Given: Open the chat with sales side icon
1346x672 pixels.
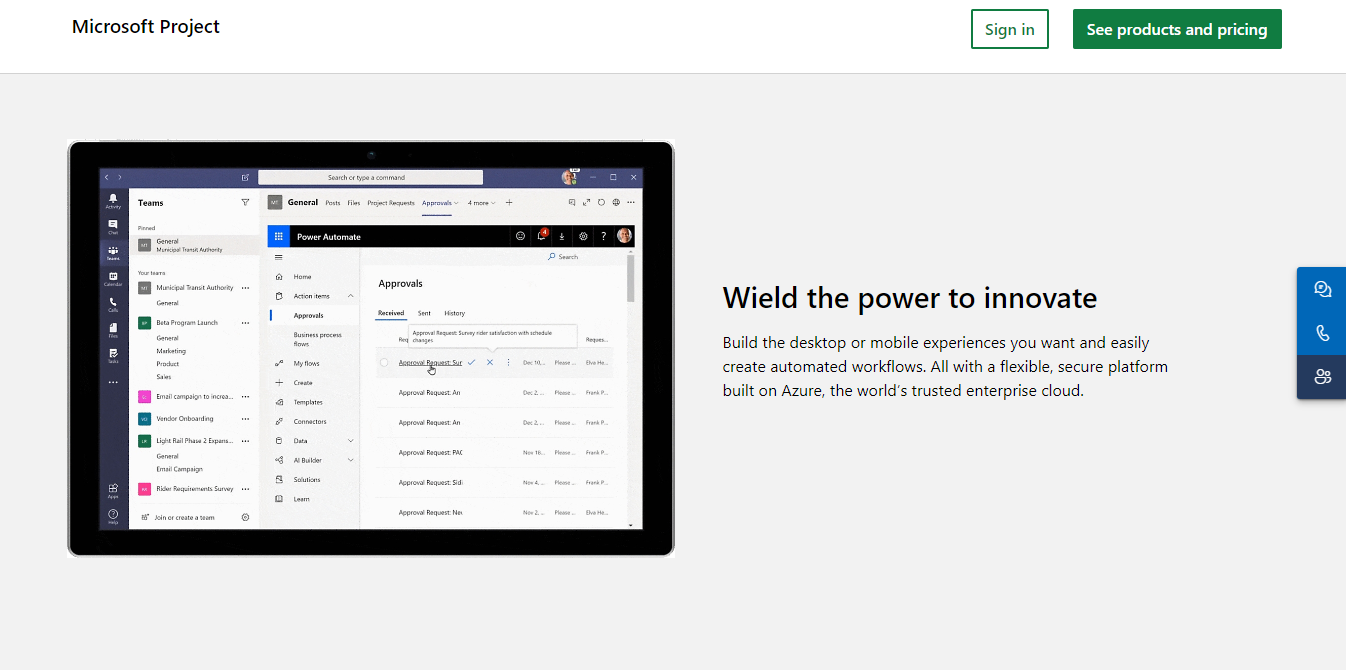Looking at the screenshot, I should click(1323, 289).
